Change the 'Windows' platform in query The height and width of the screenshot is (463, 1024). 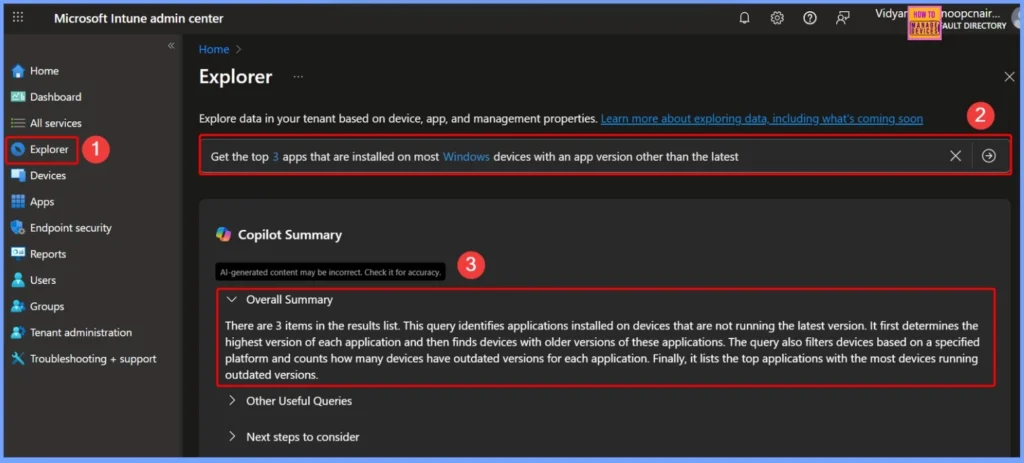coord(466,157)
